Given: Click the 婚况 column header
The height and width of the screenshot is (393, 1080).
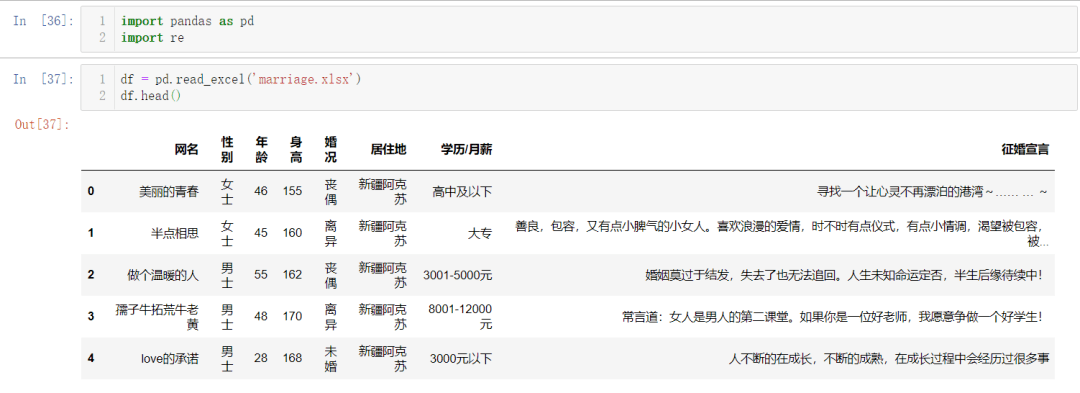Looking at the screenshot, I should point(331,149).
